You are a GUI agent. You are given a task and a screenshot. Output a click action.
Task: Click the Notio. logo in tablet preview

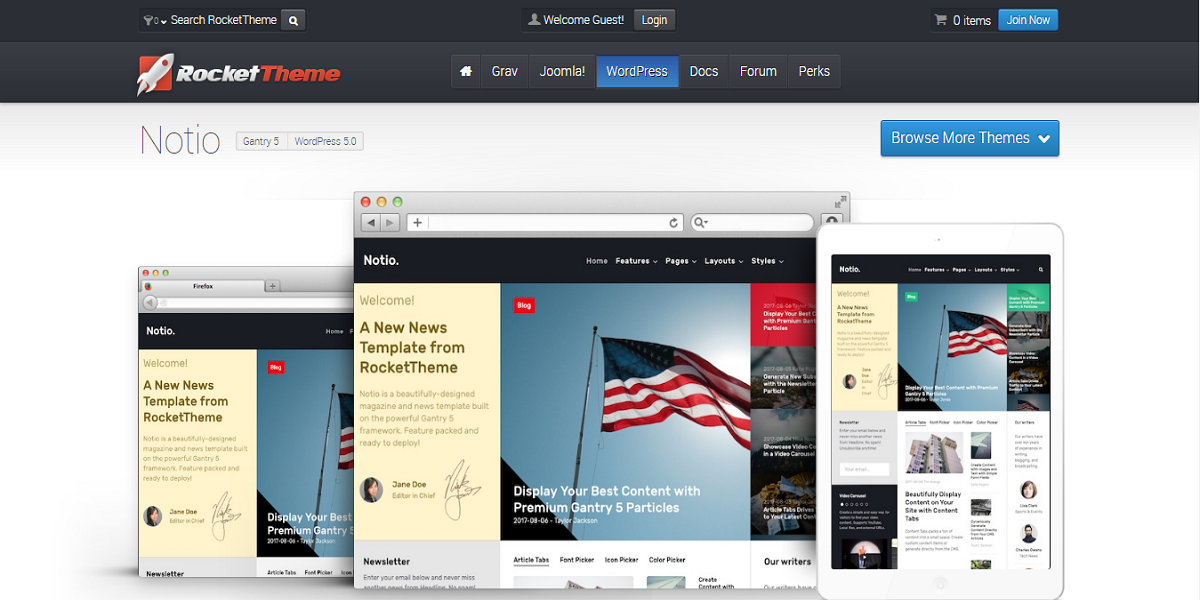[x=850, y=269]
